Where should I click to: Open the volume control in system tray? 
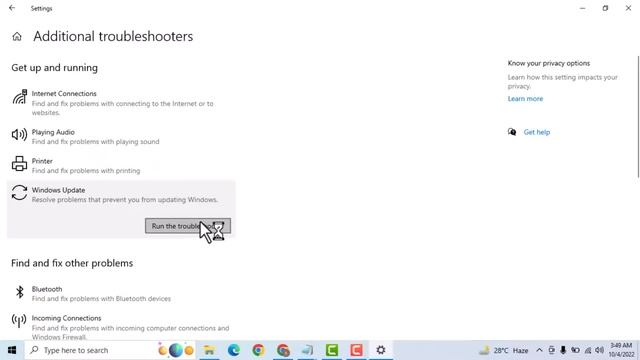coord(600,350)
